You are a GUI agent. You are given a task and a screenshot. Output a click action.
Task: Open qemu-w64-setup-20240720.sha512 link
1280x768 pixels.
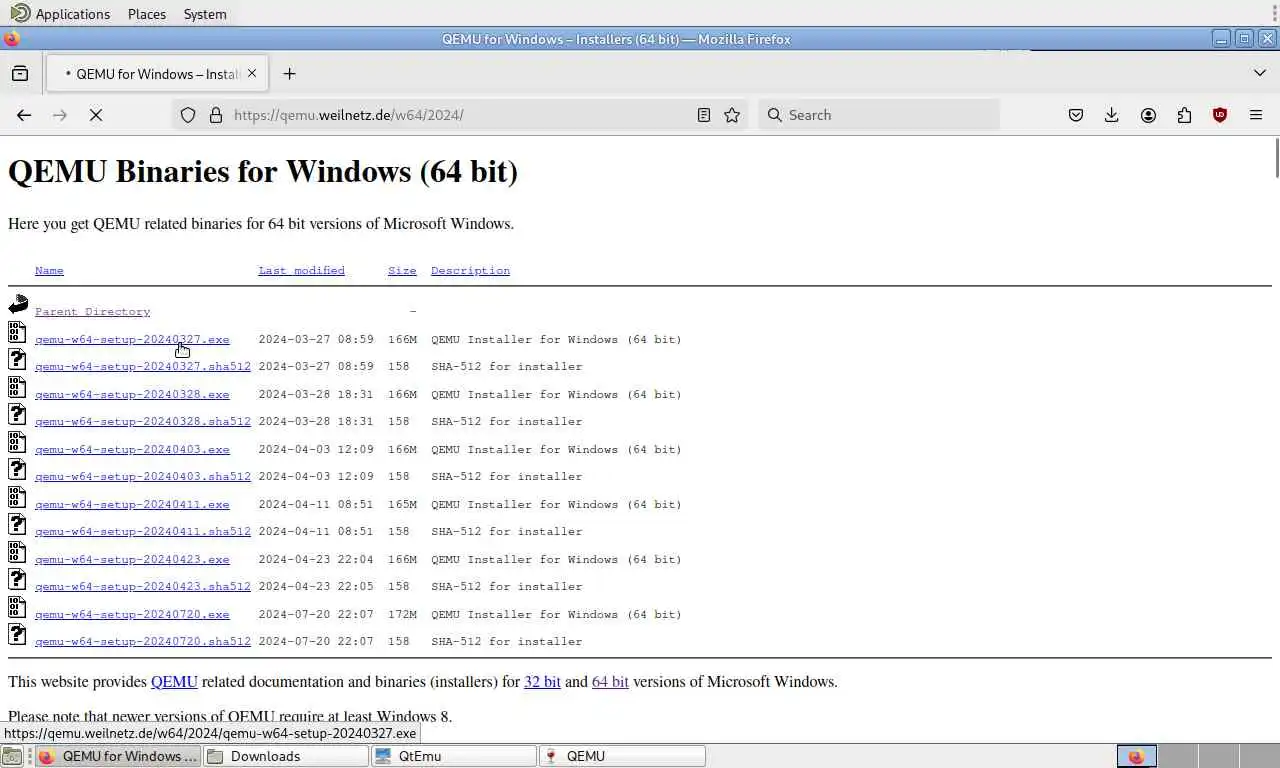[143, 642]
